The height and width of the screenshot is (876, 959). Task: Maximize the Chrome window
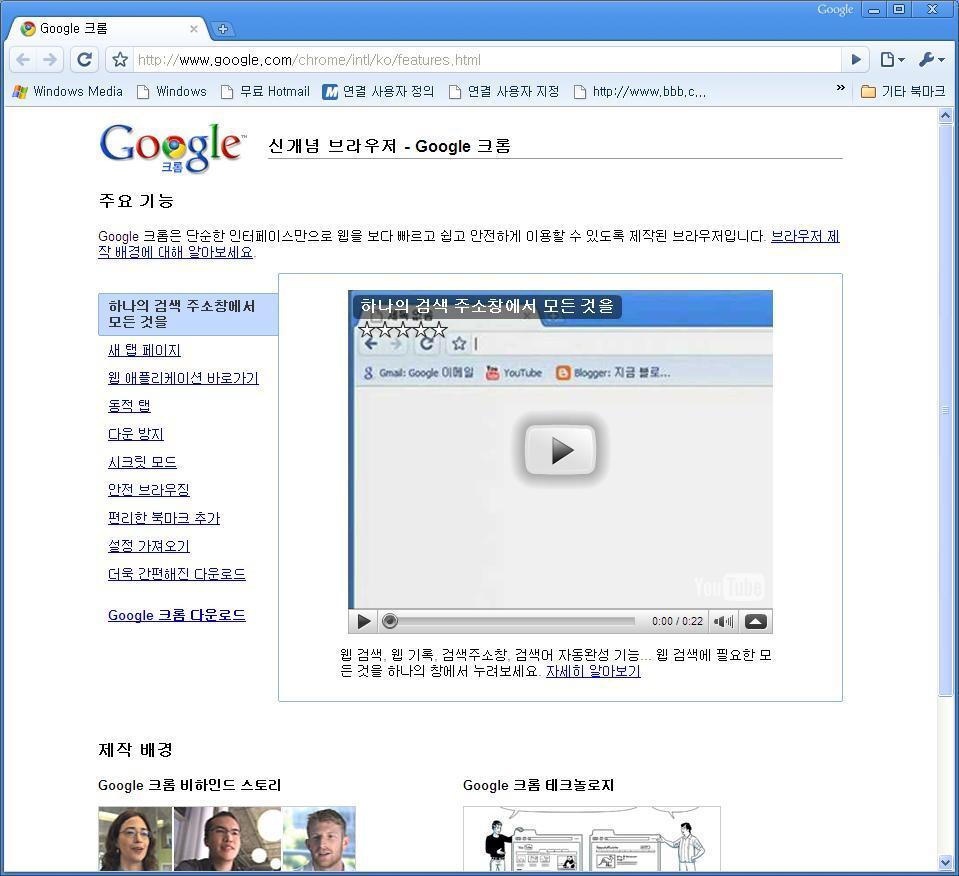click(x=899, y=10)
